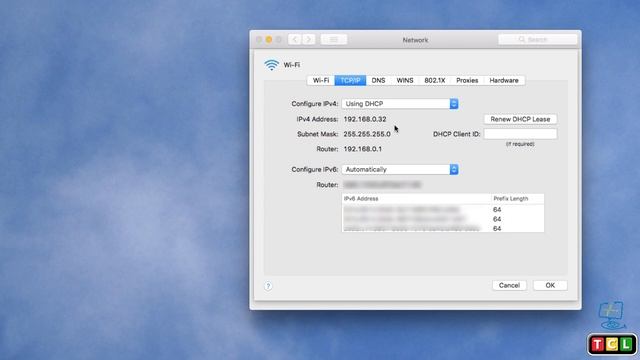Open the 802.1X tab

click(x=435, y=80)
